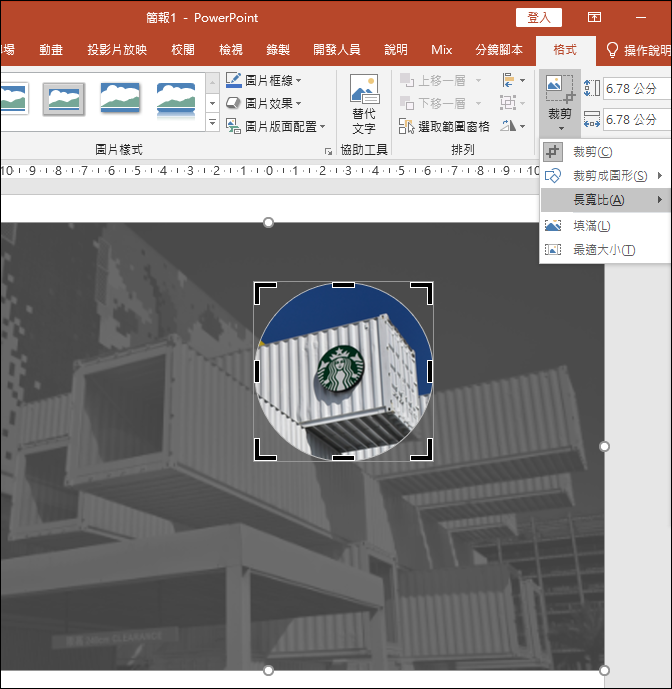Switch to the 開發人員 tab
672x689 pixels.
point(337,50)
